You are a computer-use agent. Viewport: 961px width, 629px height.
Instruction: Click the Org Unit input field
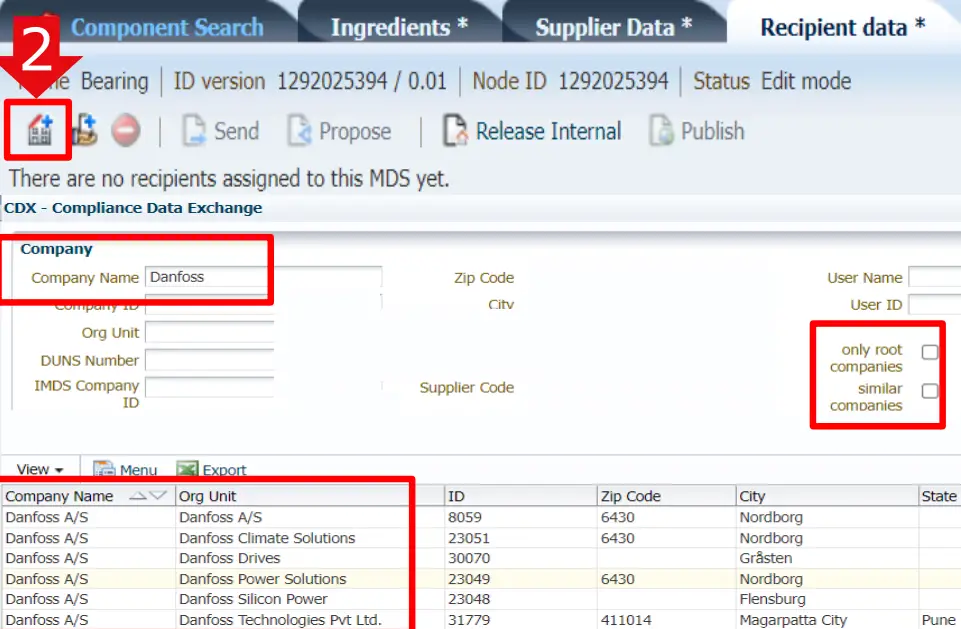coord(210,332)
